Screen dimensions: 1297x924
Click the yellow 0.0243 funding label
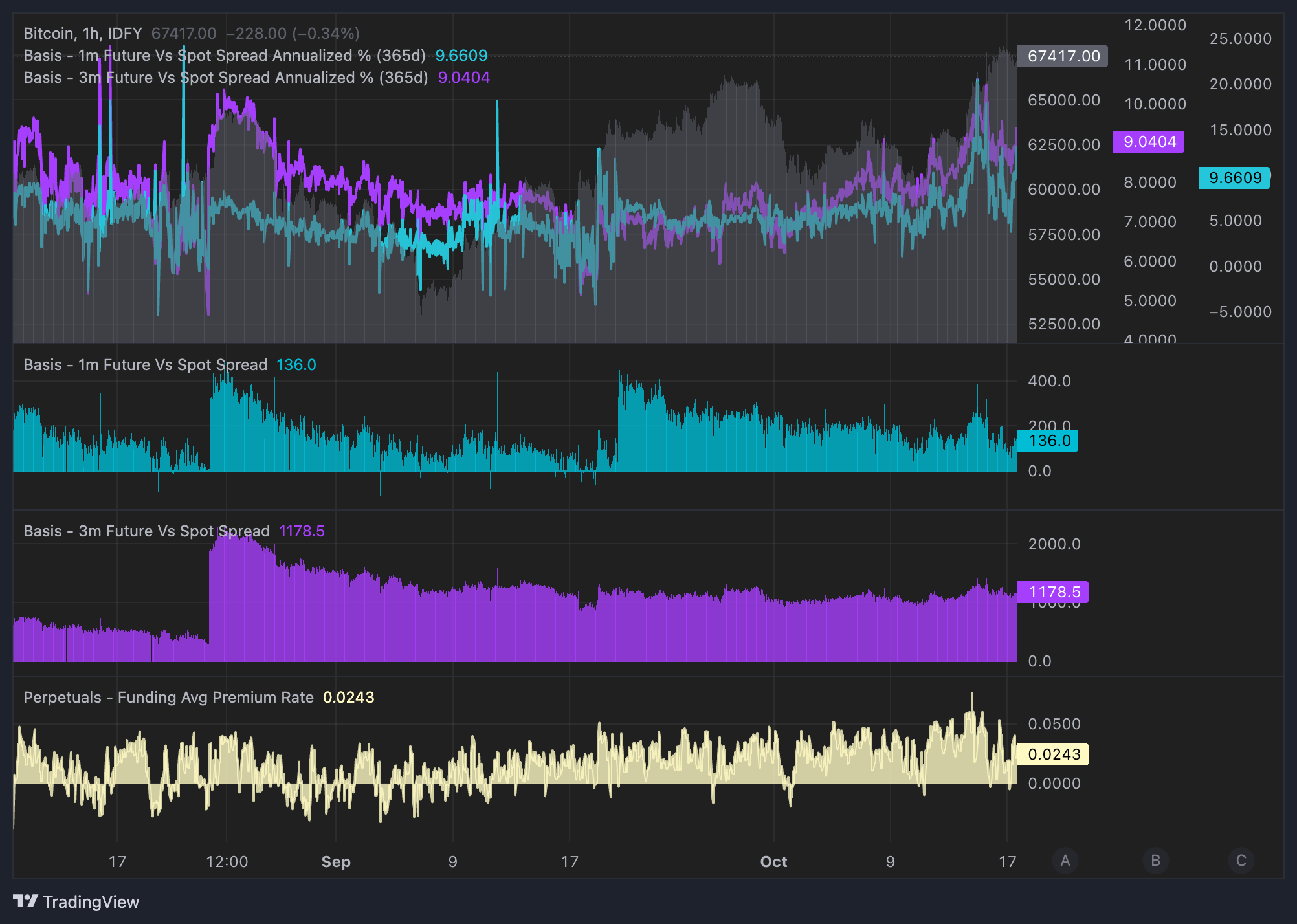coord(1053,754)
